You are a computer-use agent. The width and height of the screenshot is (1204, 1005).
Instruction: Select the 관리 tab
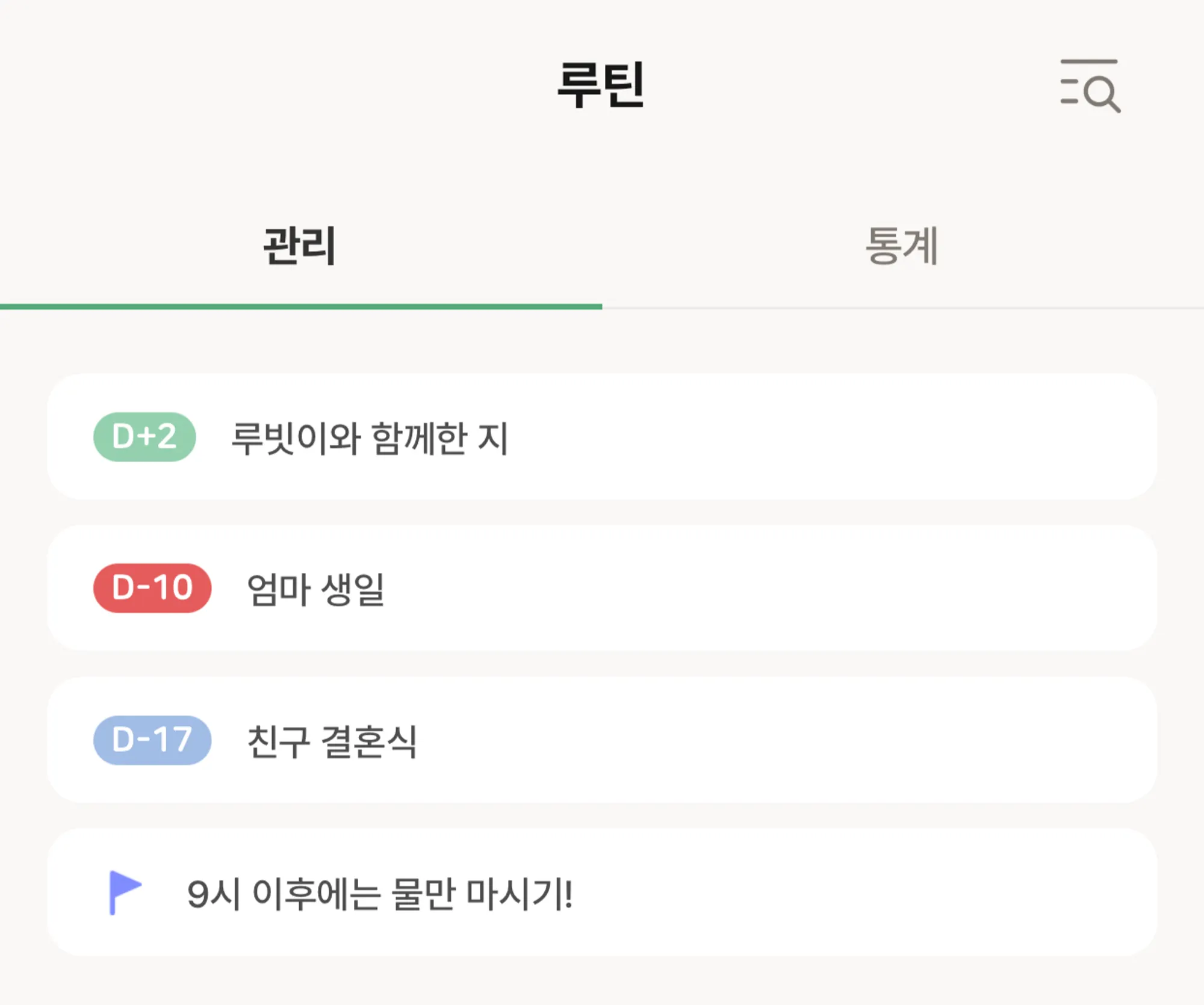point(300,246)
